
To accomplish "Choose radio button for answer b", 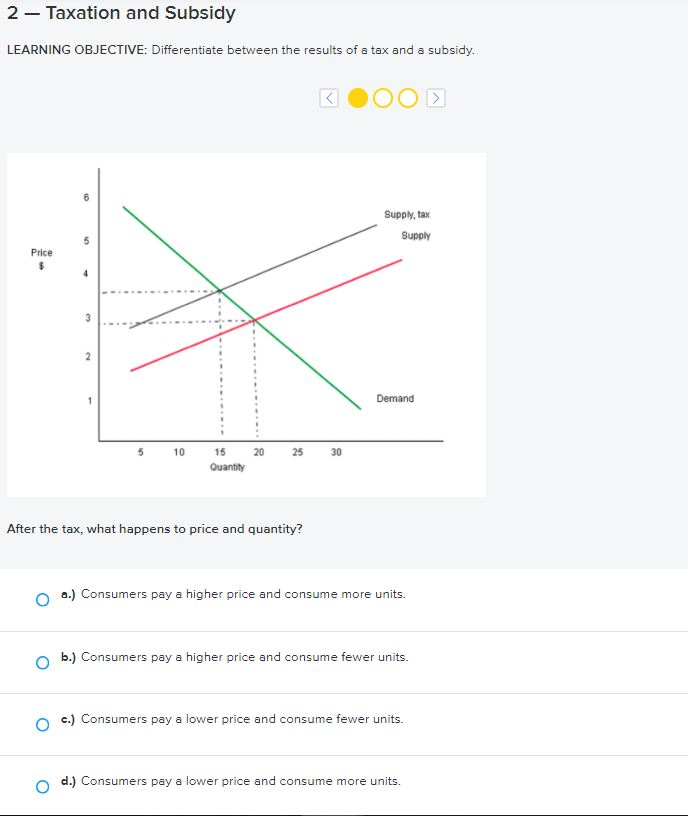I will [x=43, y=662].
